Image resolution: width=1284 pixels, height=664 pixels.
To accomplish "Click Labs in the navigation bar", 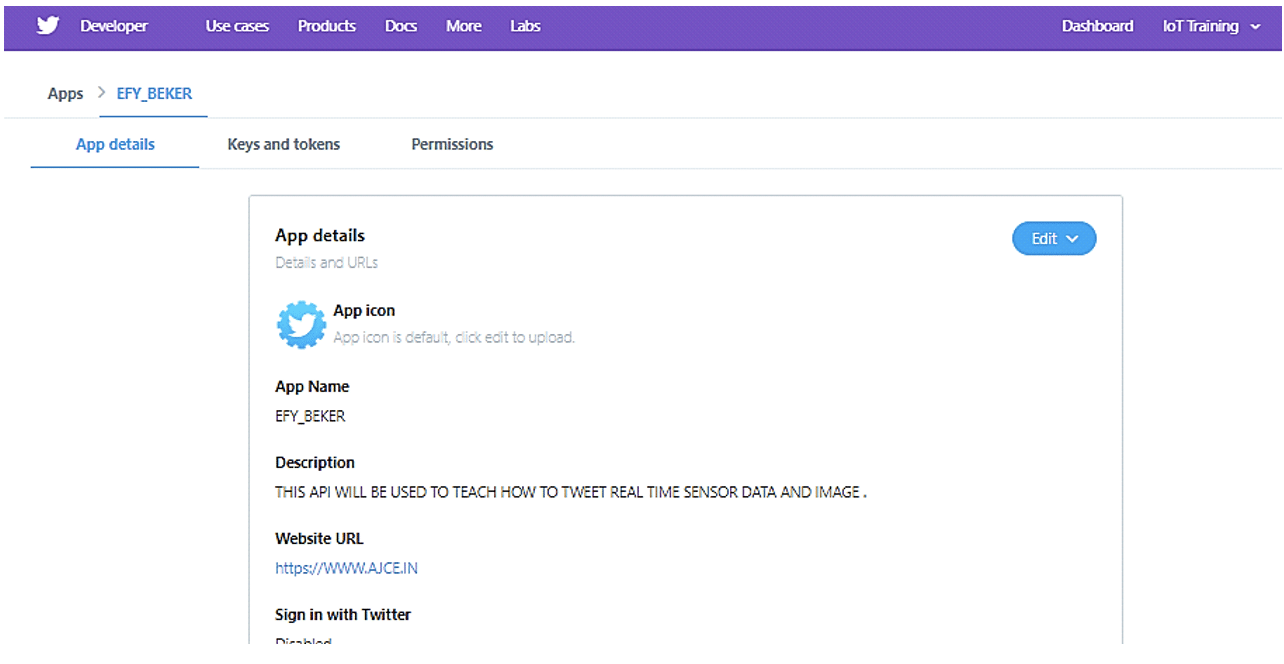I will [524, 26].
